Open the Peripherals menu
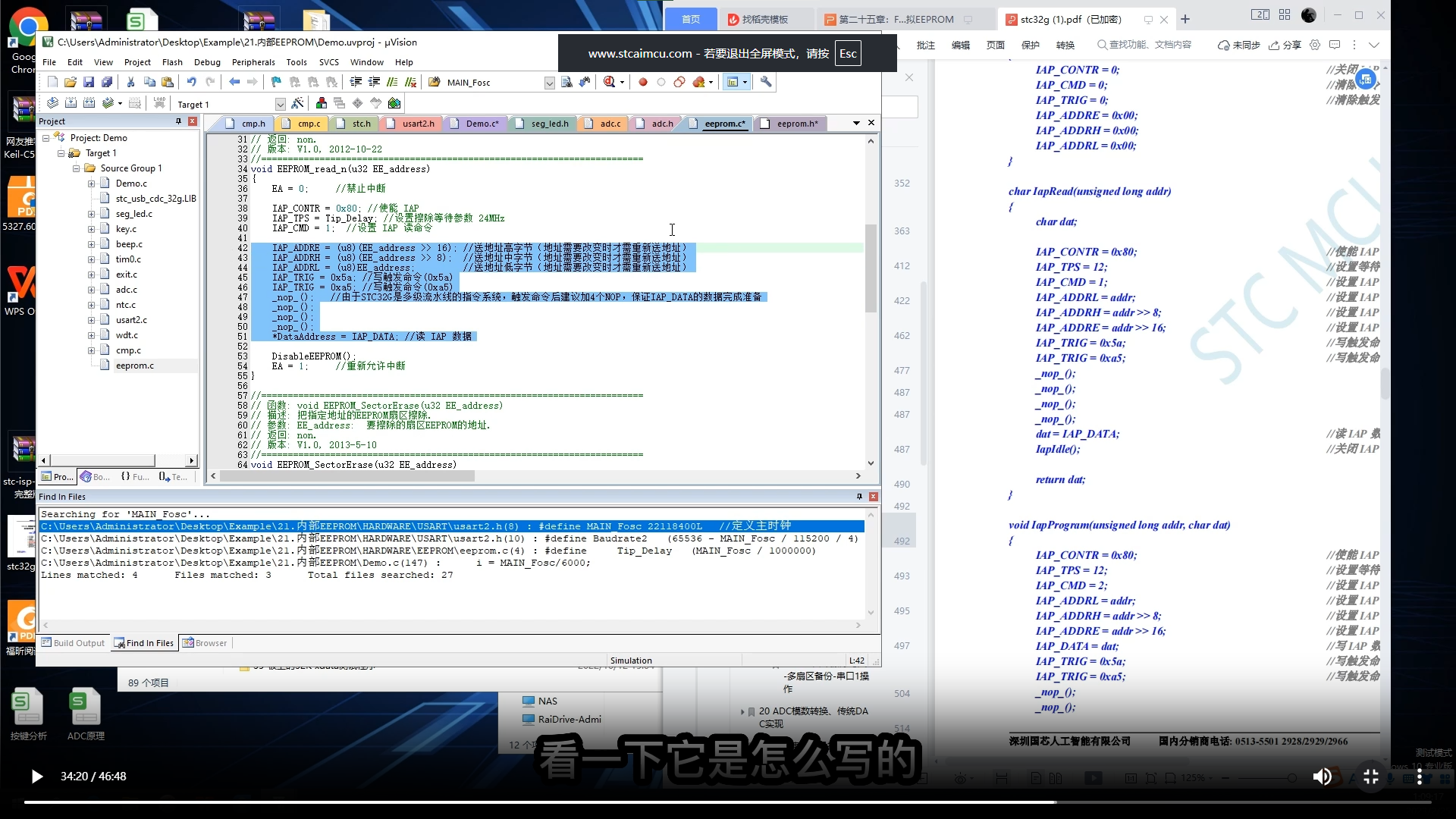The height and width of the screenshot is (819, 1456). (x=253, y=62)
